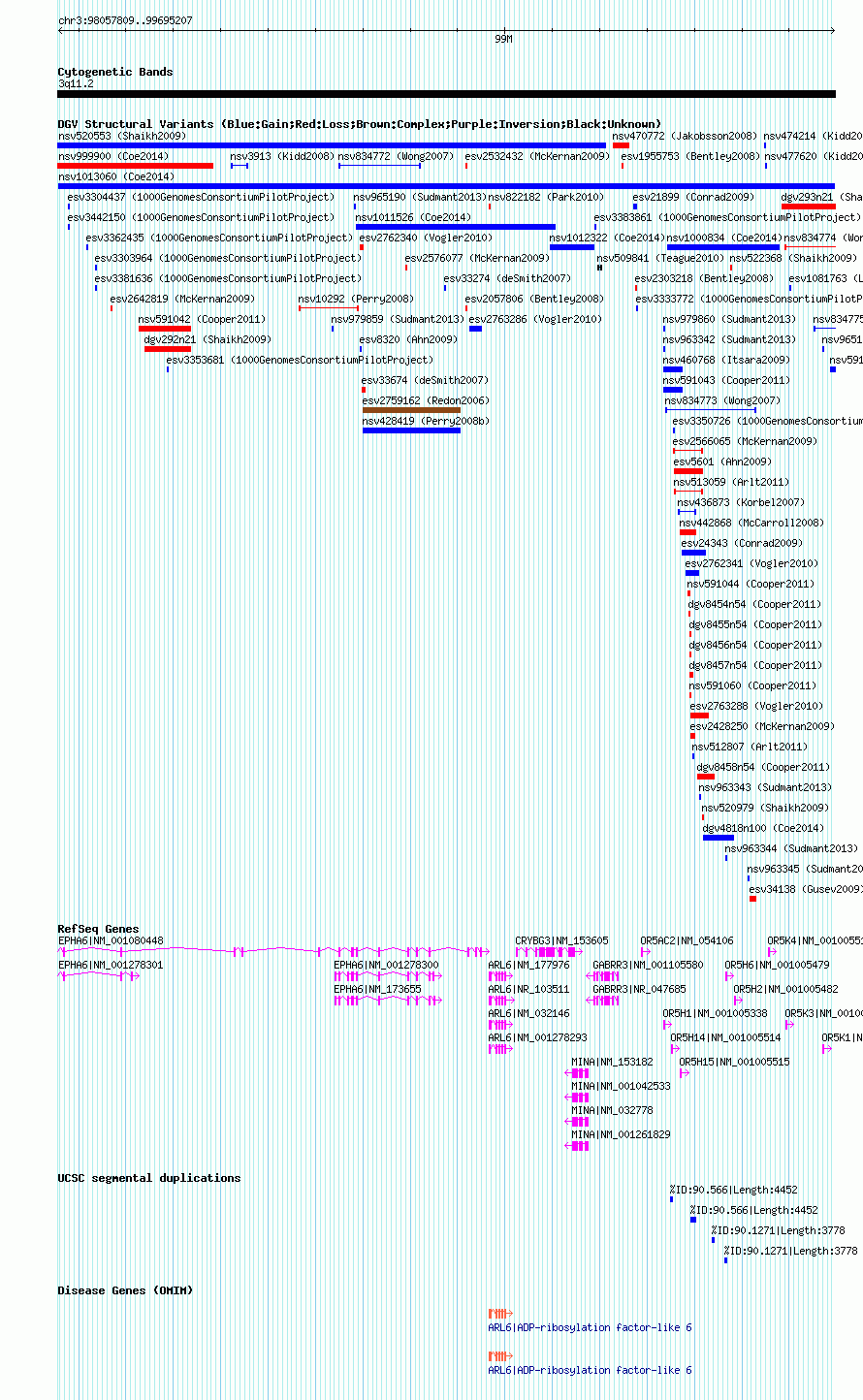This screenshot has height=1400, width=863.
Task: Open MINA|NM_001261829 transcript
Action: [x=621, y=1134]
